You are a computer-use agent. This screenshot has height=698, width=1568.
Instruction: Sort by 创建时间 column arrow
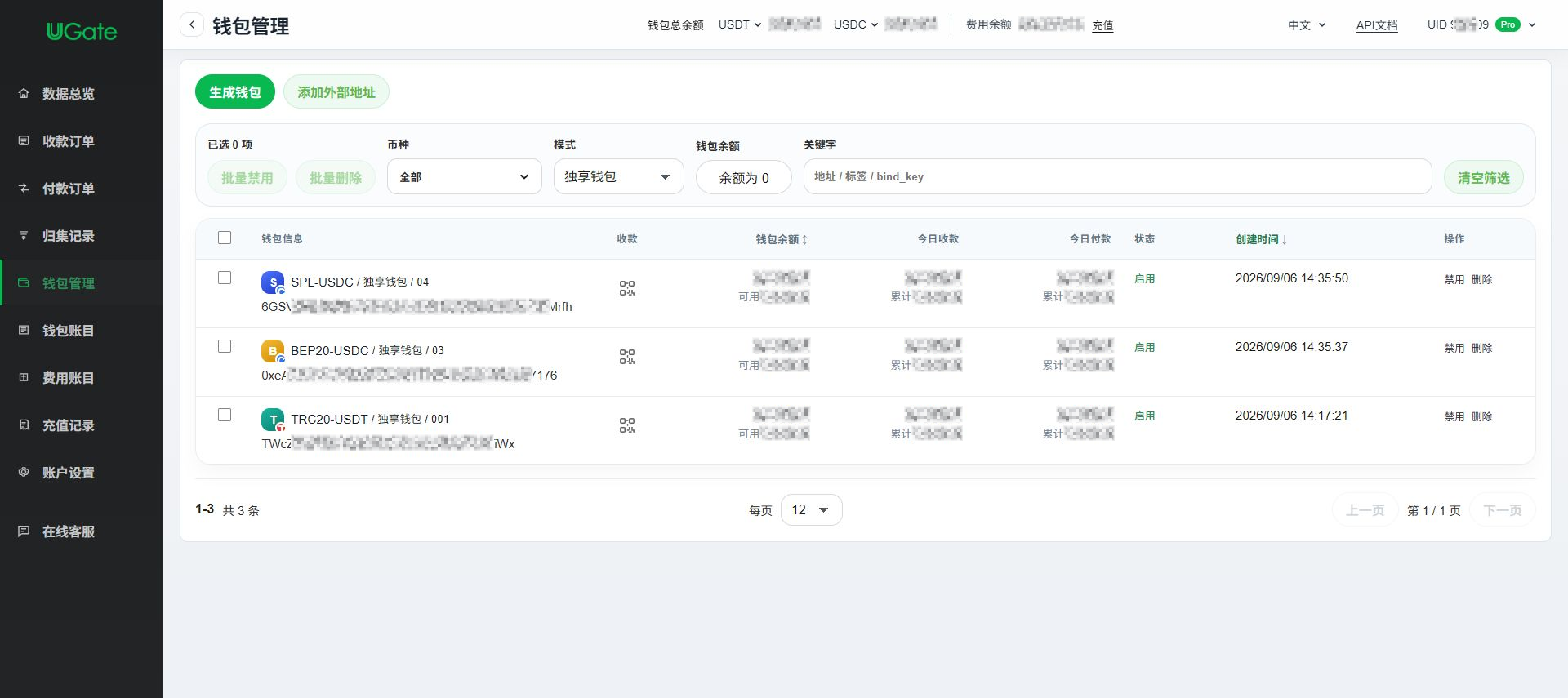(1285, 239)
